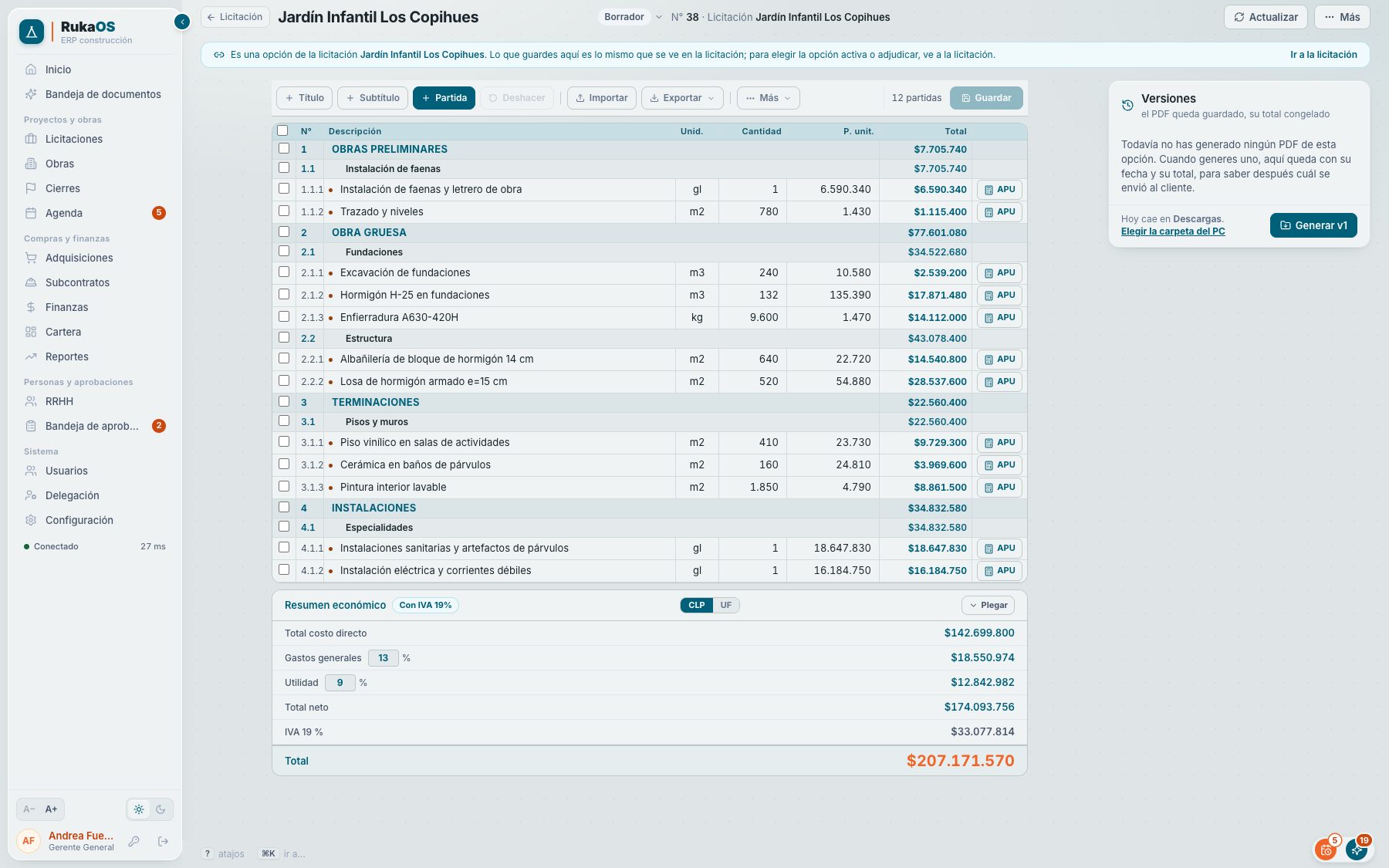The height and width of the screenshot is (868, 1389).
Task: Log out using the exit arrow icon
Action: coord(163,841)
